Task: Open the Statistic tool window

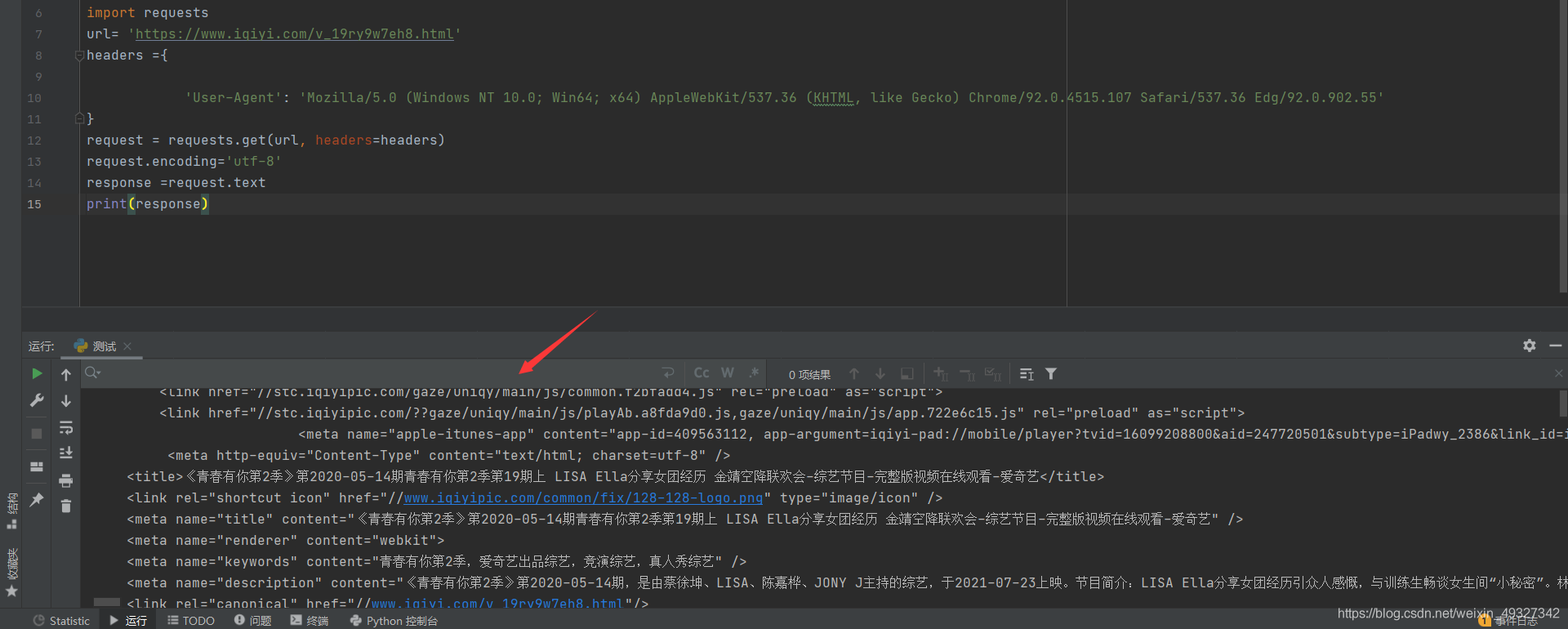Action: pyautogui.click(x=62, y=621)
